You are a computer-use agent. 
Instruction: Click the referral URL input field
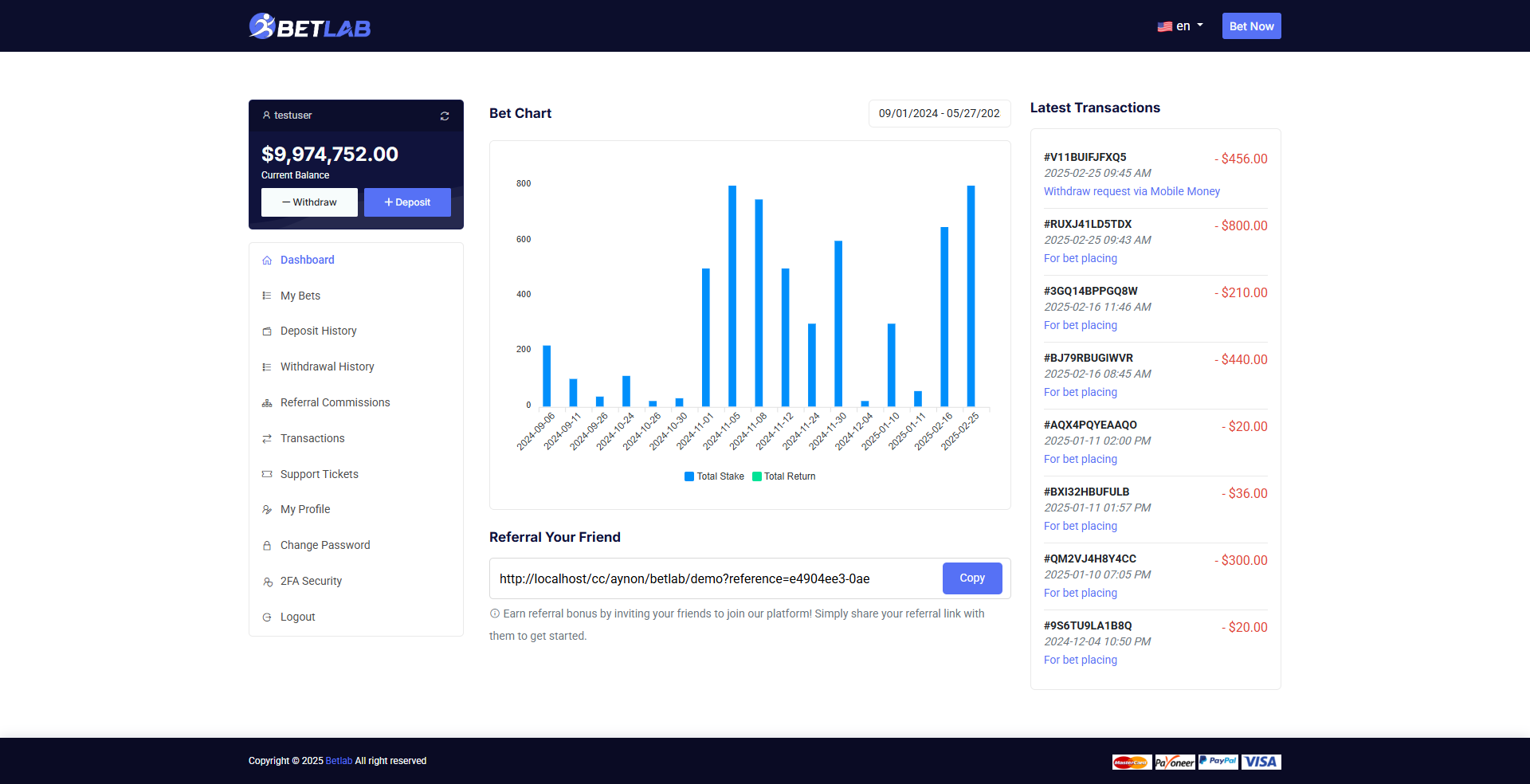point(715,579)
